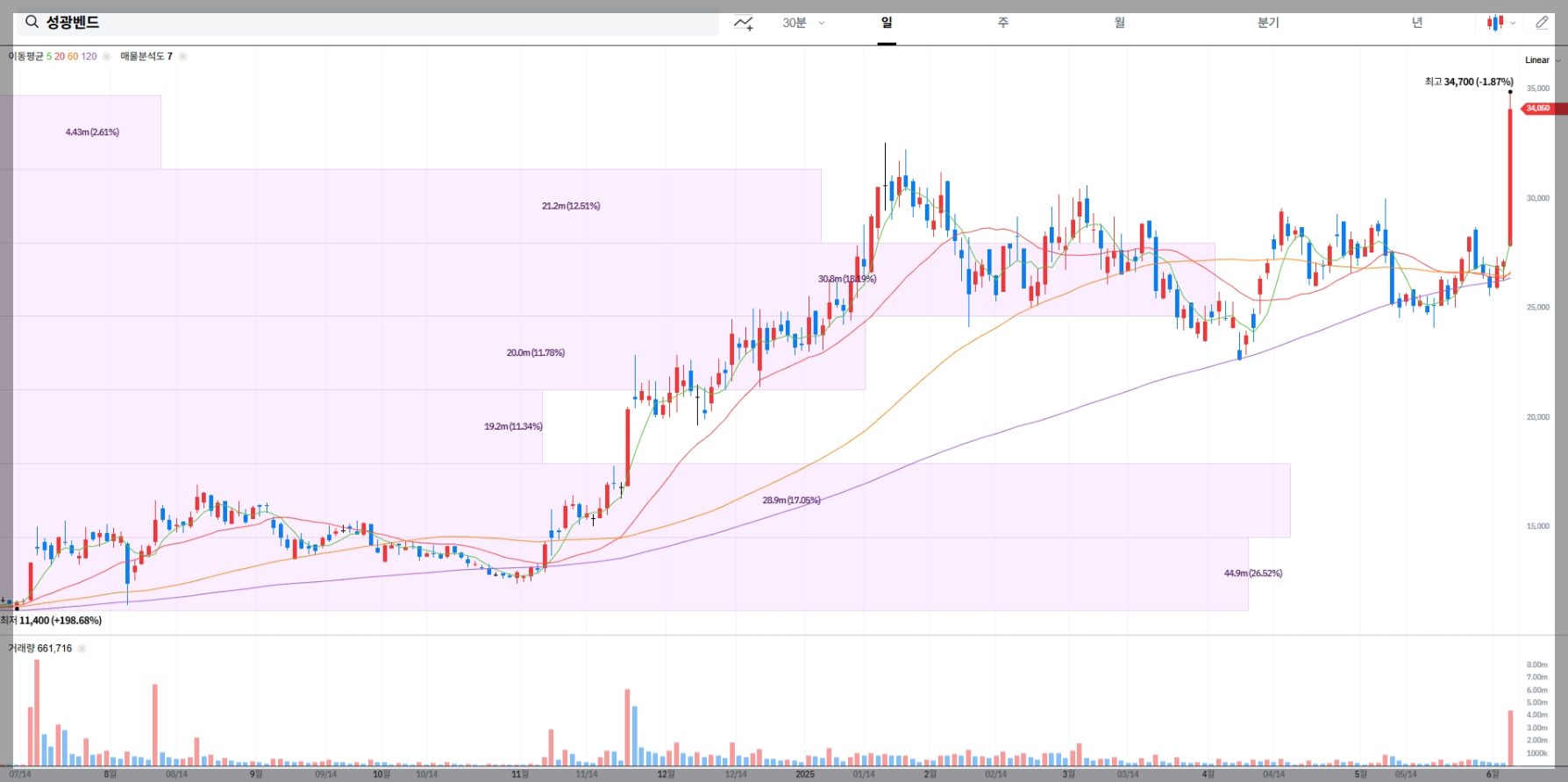Remove the 거래량 indicator with its x
The width and height of the screenshot is (1568, 782).
click(82, 649)
